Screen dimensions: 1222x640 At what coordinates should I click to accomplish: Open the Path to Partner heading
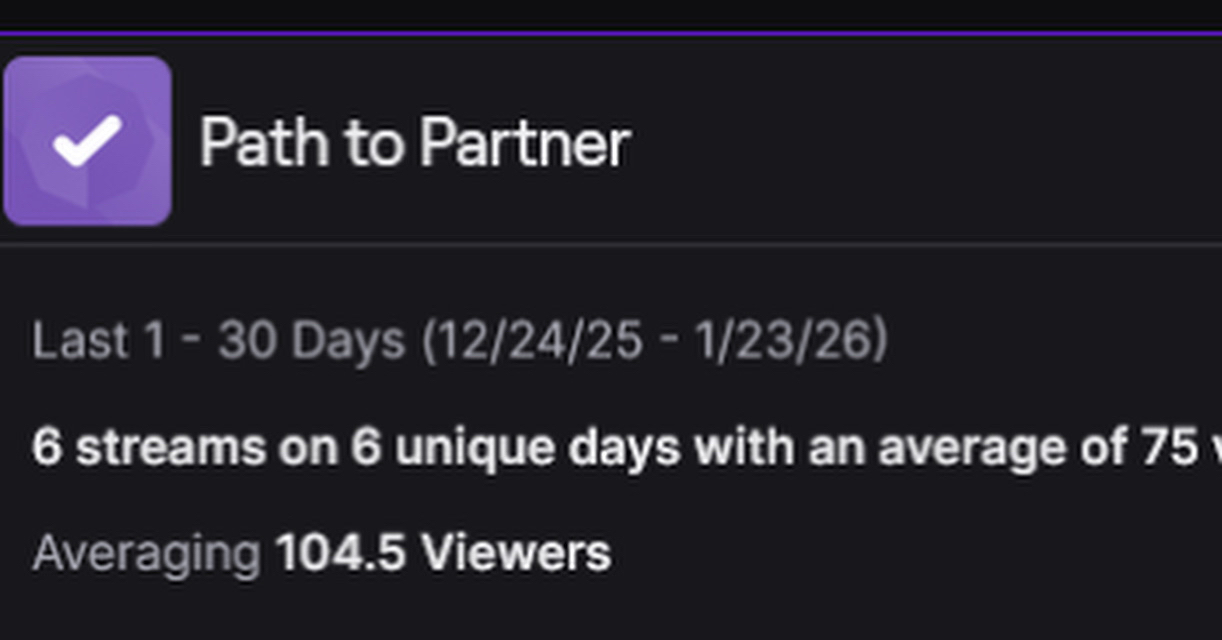pyautogui.click(x=414, y=143)
